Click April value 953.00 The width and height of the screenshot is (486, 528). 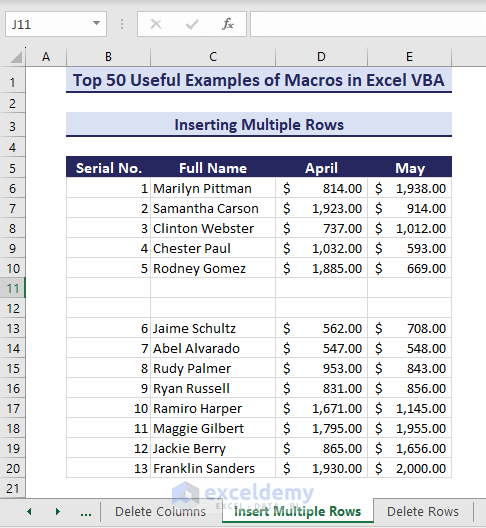pyautogui.click(x=321, y=368)
